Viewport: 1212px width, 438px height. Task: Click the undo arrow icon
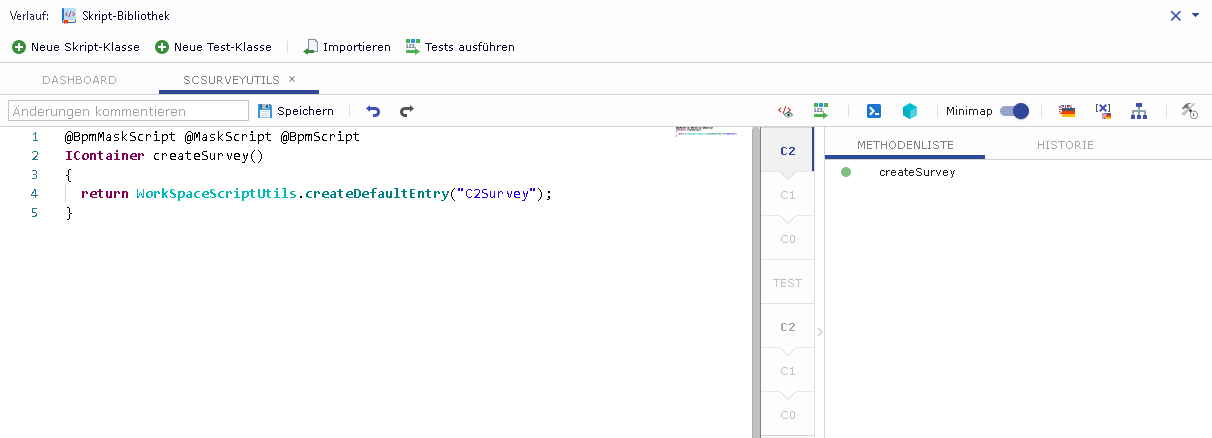click(x=373, y=111)
